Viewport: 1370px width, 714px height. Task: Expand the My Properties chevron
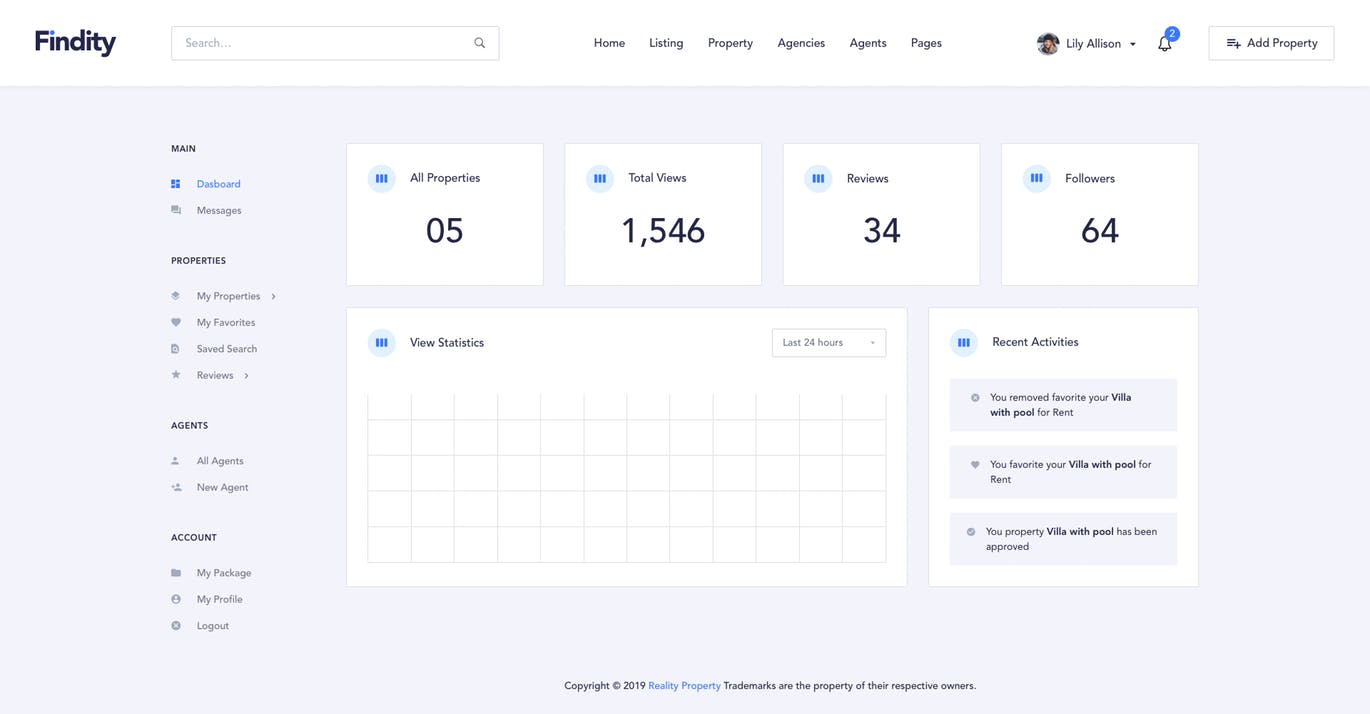pos(272,296)
